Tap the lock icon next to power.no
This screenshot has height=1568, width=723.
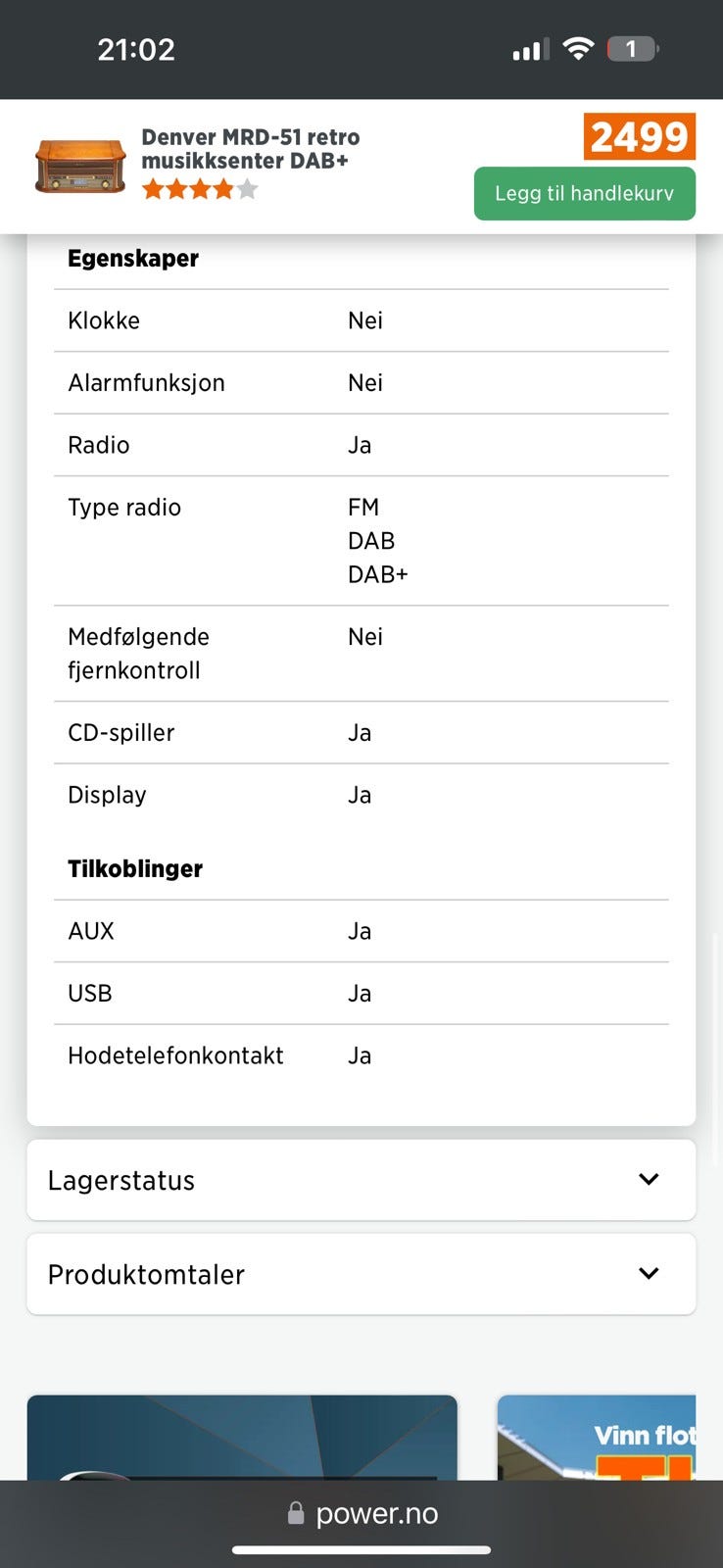point(295,1513)
